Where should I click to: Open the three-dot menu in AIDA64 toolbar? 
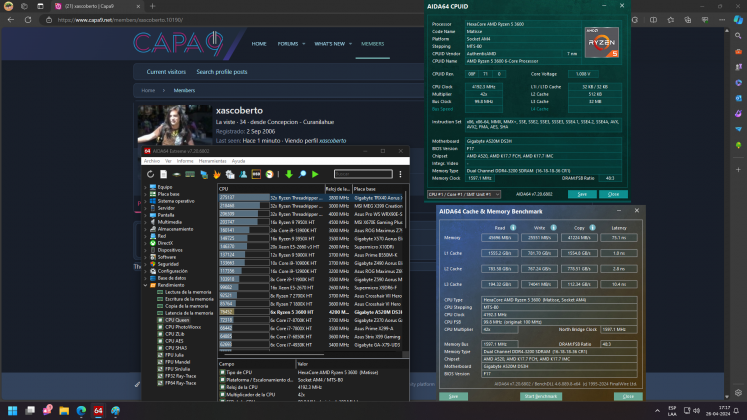[x=400, y=174]
